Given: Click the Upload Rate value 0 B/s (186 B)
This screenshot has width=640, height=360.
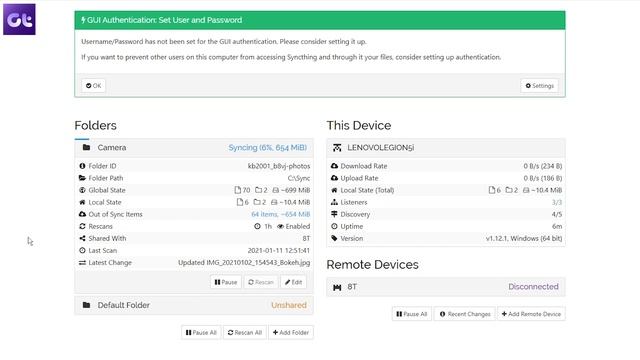Looking at the screenshot, I should pos(543,178).
